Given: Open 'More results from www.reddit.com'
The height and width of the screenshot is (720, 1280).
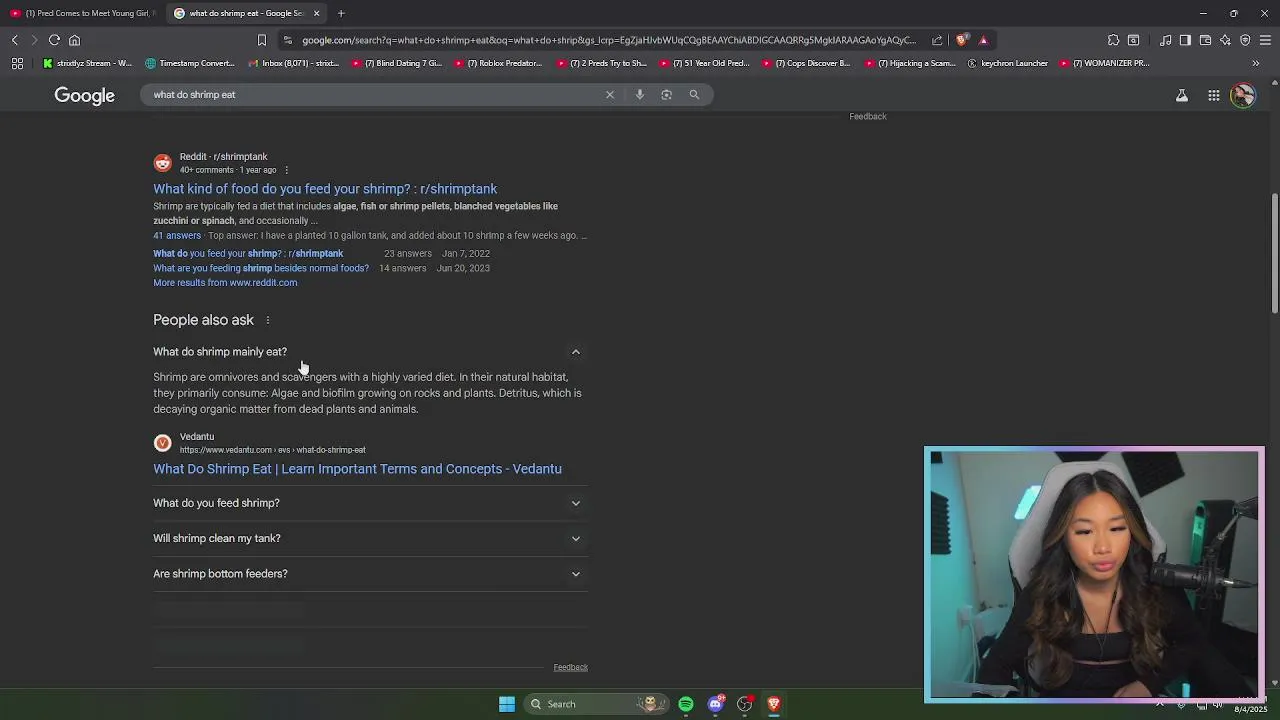Looking at the screenshot, I should coord(225,283).
